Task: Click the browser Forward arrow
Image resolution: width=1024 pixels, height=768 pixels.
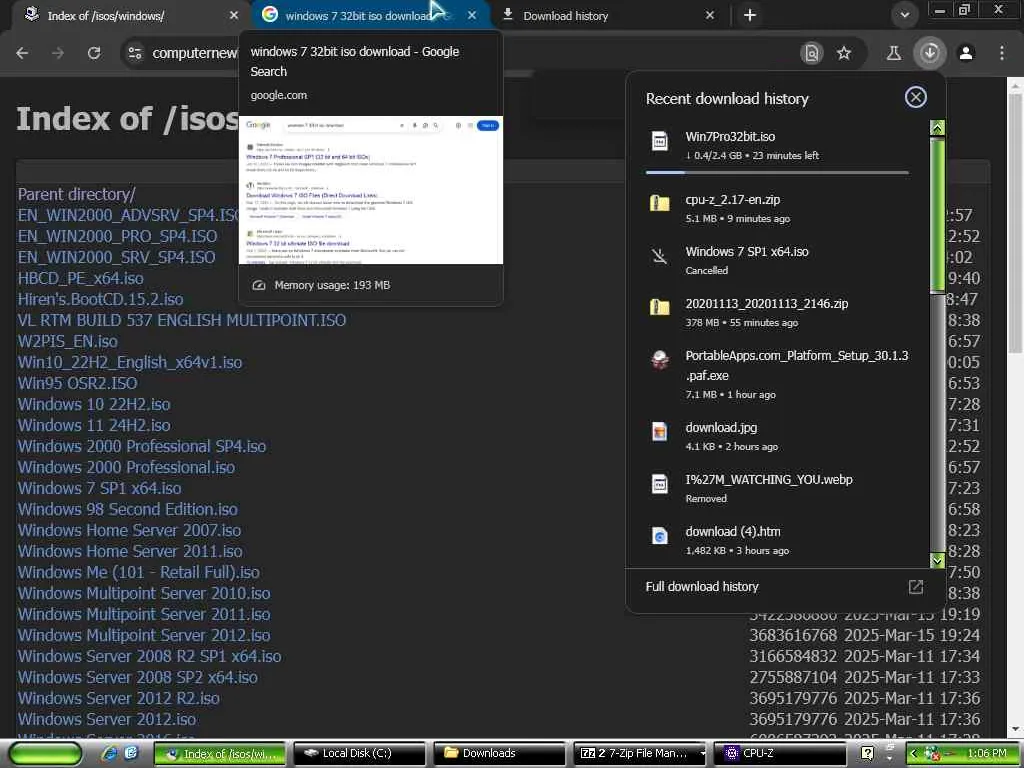Action: [x=58, y=53]
